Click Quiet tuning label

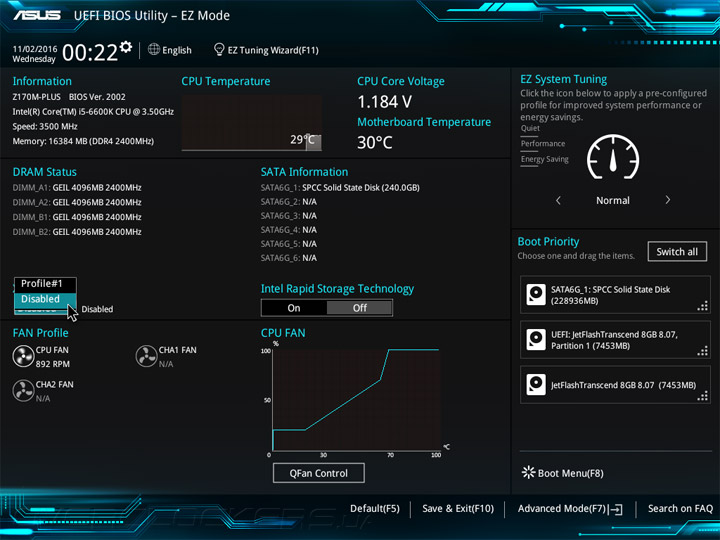[530, 128]
